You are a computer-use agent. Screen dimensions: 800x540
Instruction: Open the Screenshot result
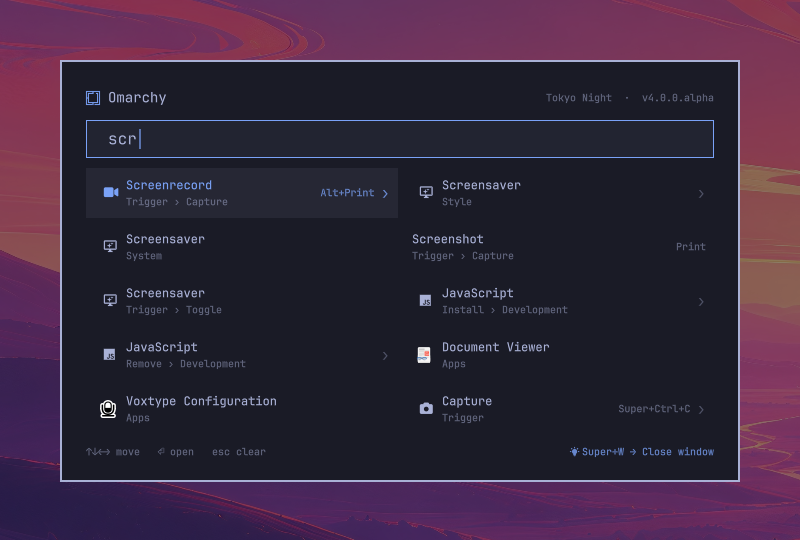[x=558, y=247]
